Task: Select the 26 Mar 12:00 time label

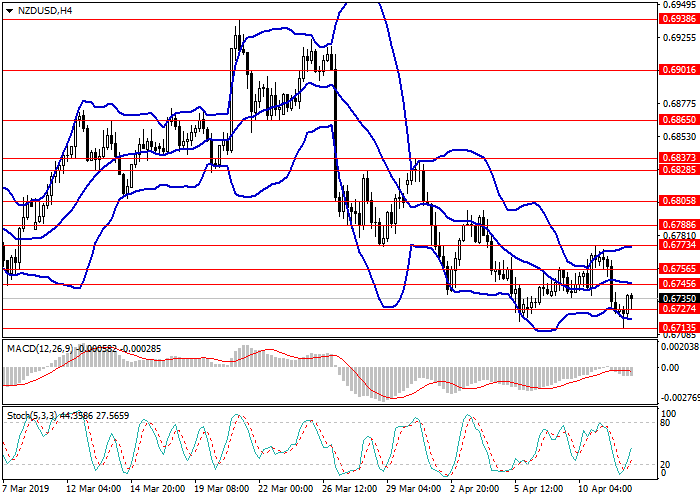Action: (x=349, y=490)
